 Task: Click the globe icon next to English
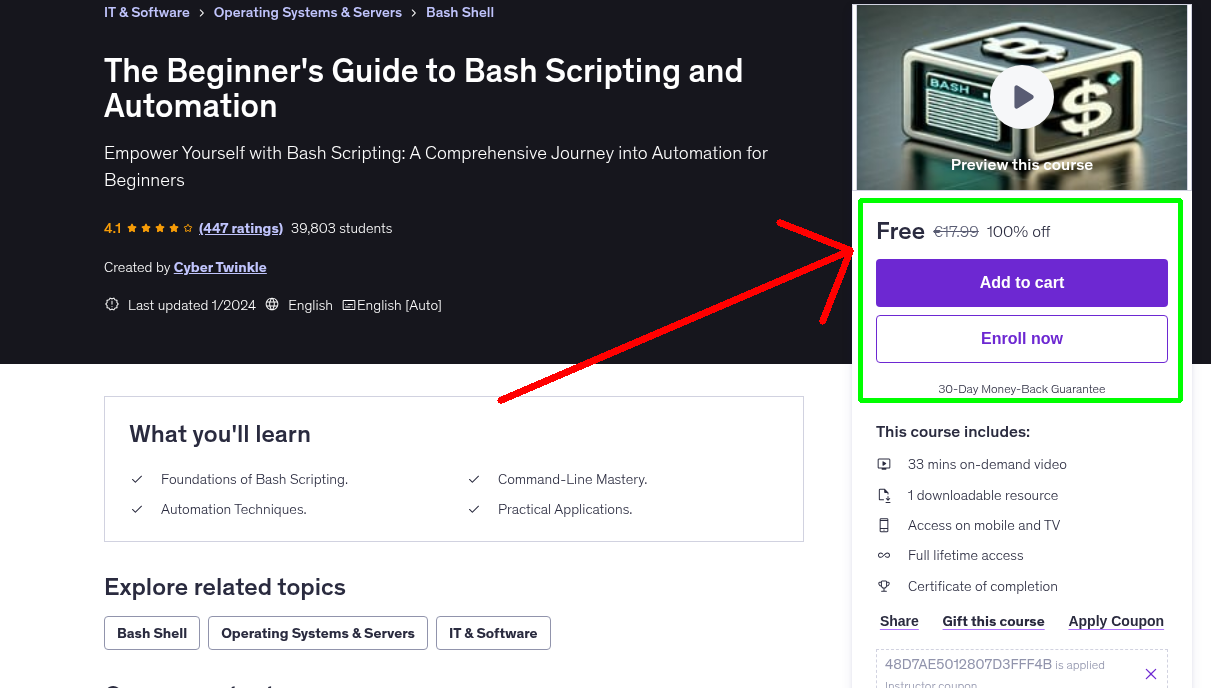coord(272,305)
